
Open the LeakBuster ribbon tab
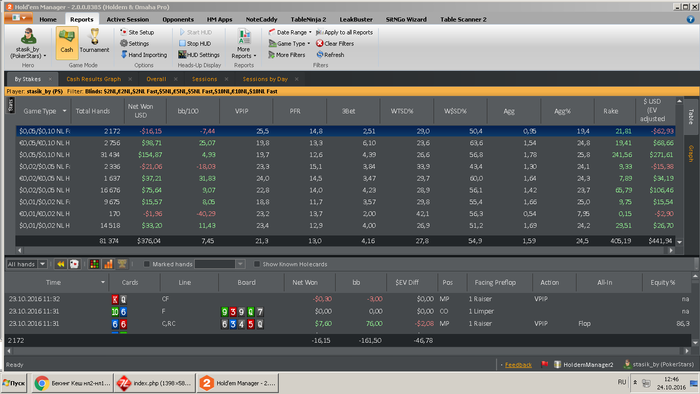356,20
